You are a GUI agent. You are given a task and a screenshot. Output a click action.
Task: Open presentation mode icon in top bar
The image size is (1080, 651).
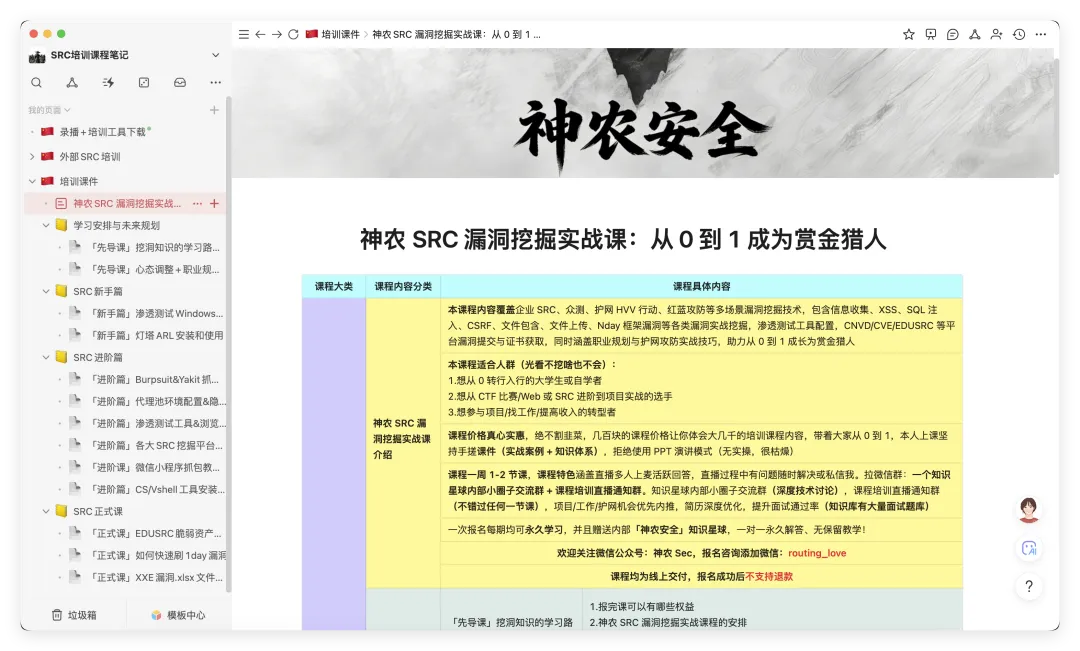[931, 34]
